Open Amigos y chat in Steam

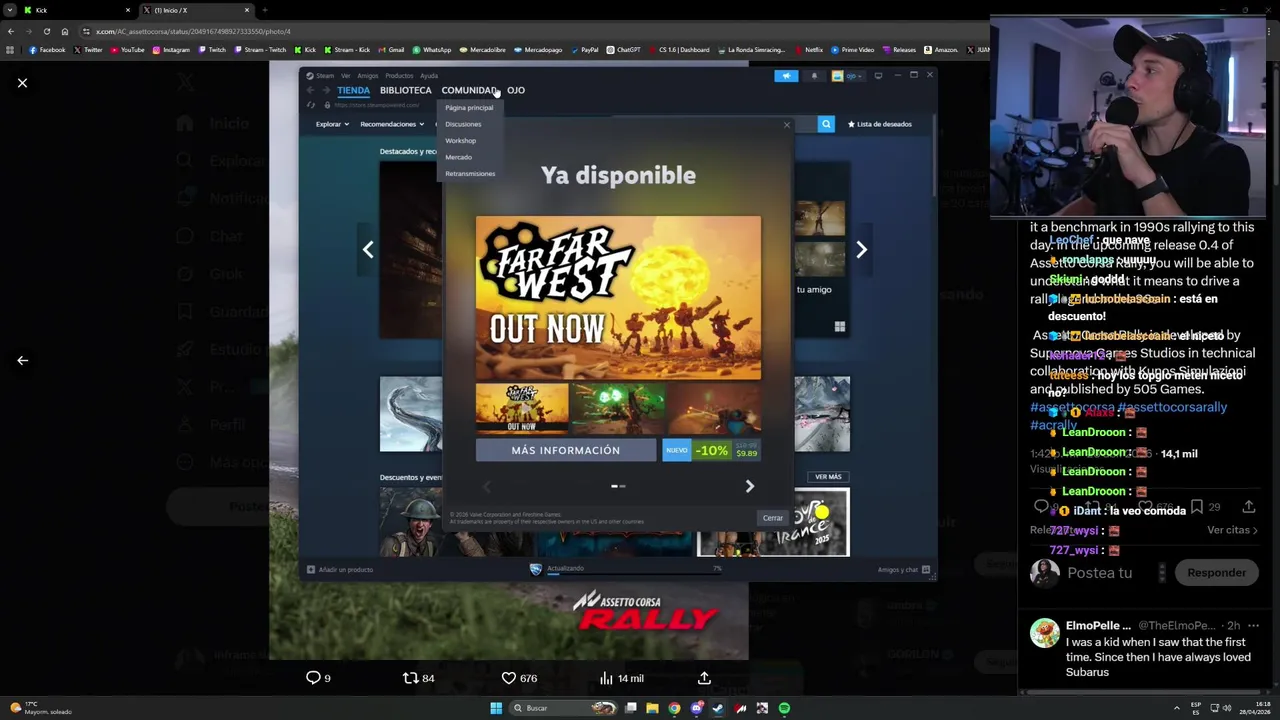[904, 570]
